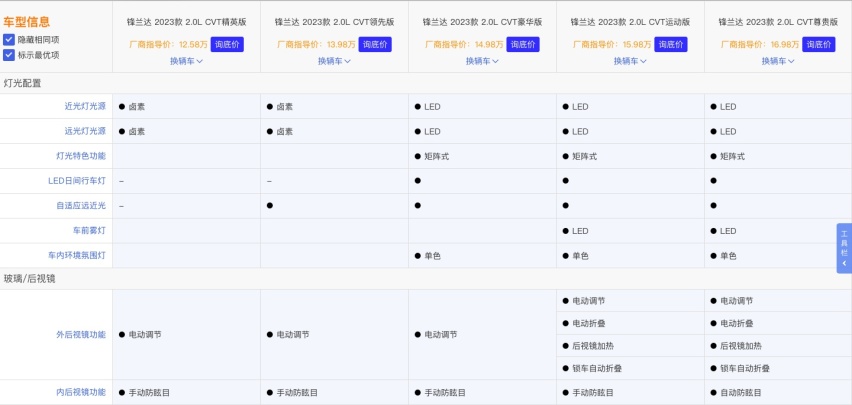Click 电动调节 cell in 豪华版 column

coord(441,335)
